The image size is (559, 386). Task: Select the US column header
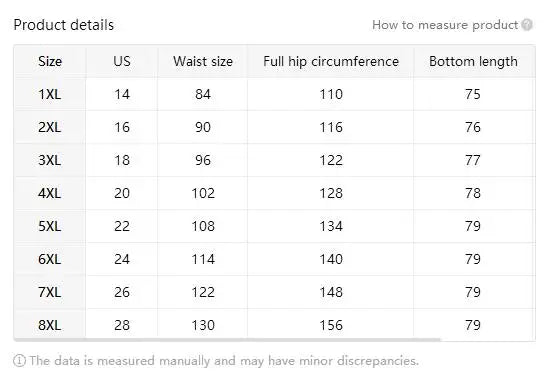[122, 61]
